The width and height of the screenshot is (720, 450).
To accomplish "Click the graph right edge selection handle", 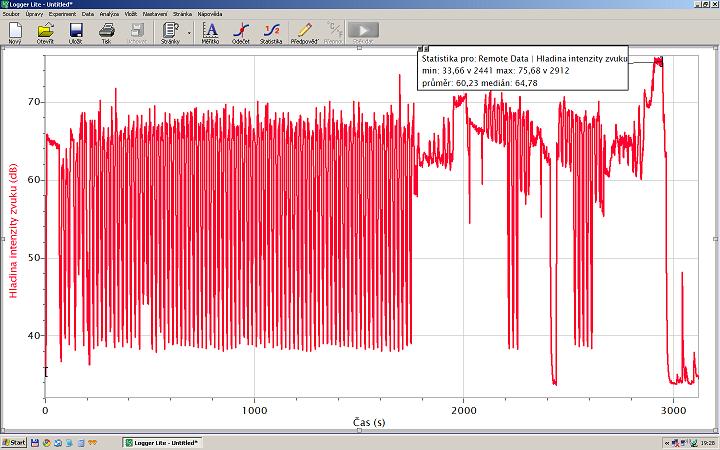I will (x=715, y=239).
